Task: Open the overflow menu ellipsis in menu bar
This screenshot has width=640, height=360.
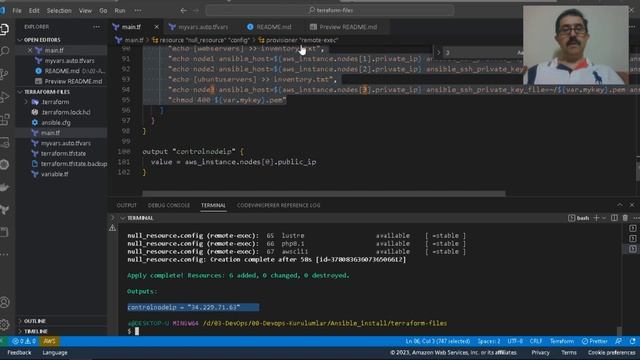Action: pyautogui.click(x=138, y=11)
